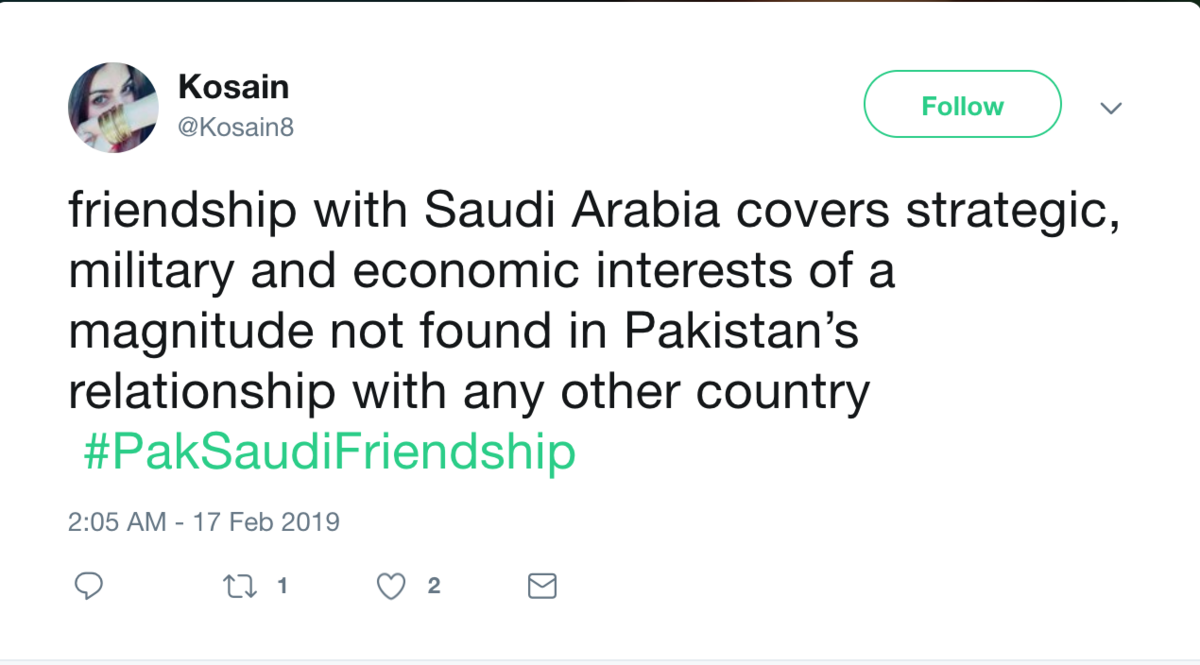
Task: Expand the chevron menu beside Follow
Action: 1111,107
